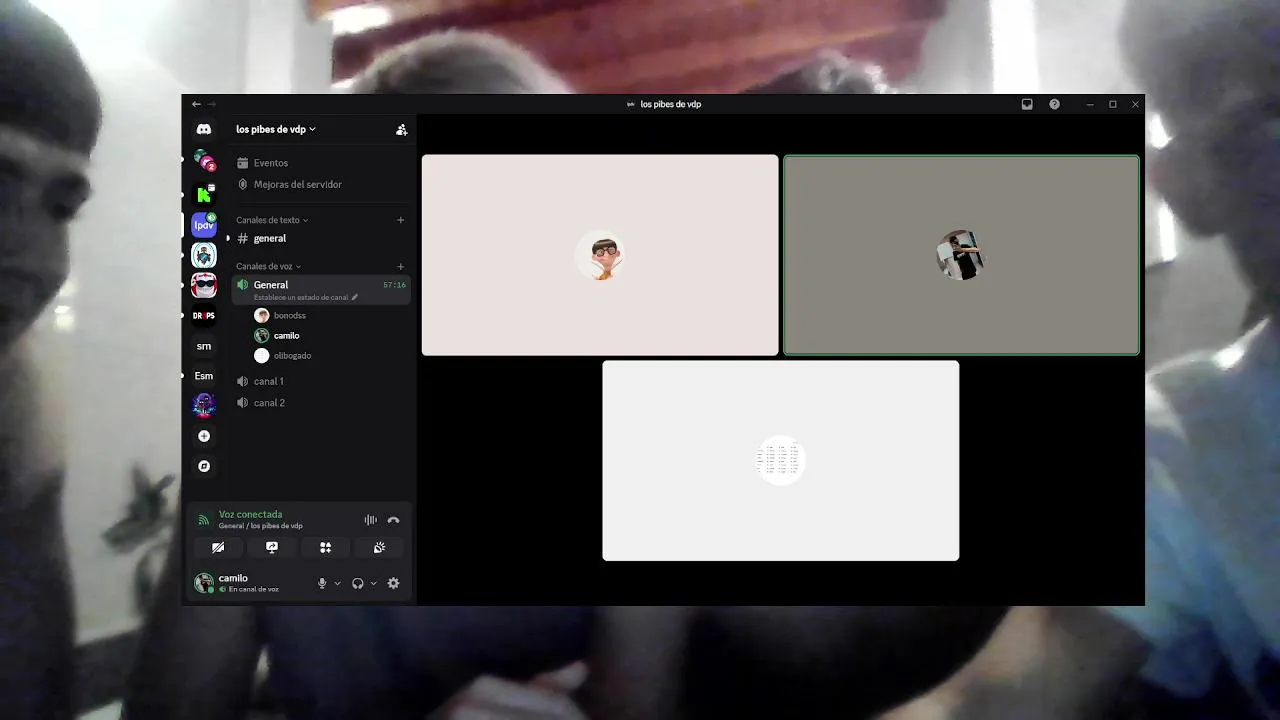Focus the bottom white avatar video tile

click(x=780, y=460)
